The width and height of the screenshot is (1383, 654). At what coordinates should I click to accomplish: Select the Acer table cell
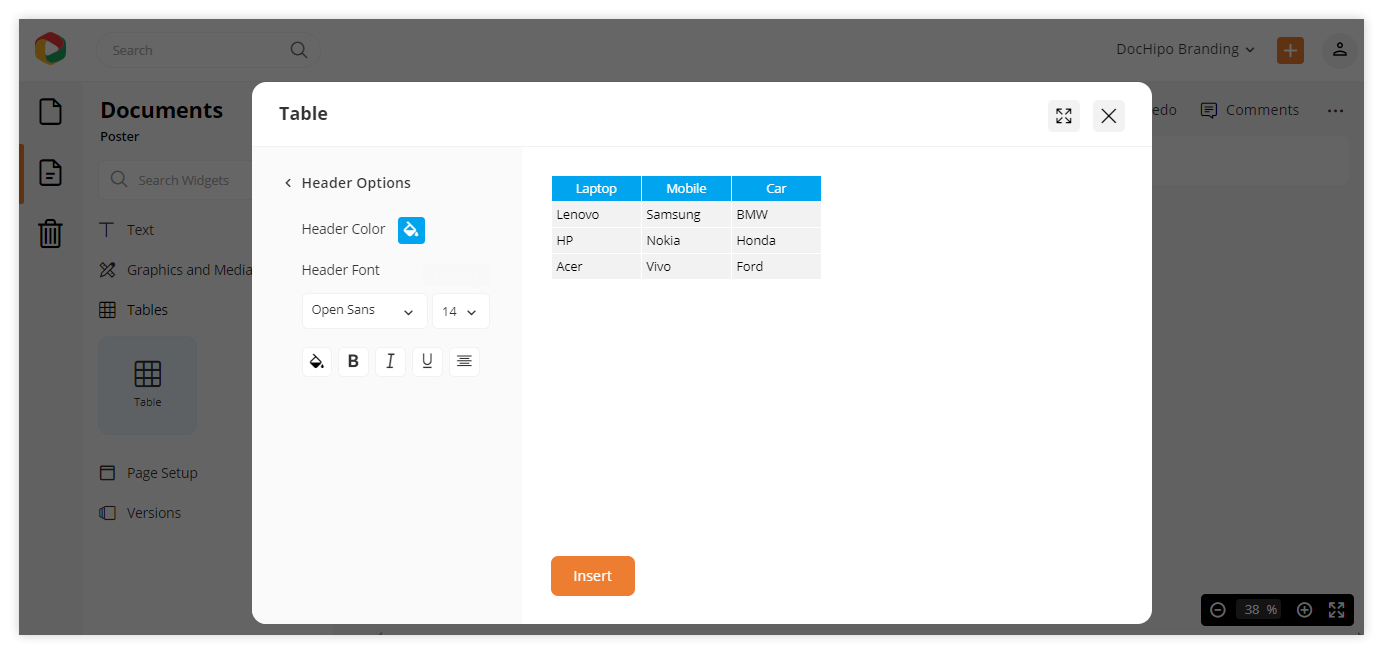coord(596,266)
